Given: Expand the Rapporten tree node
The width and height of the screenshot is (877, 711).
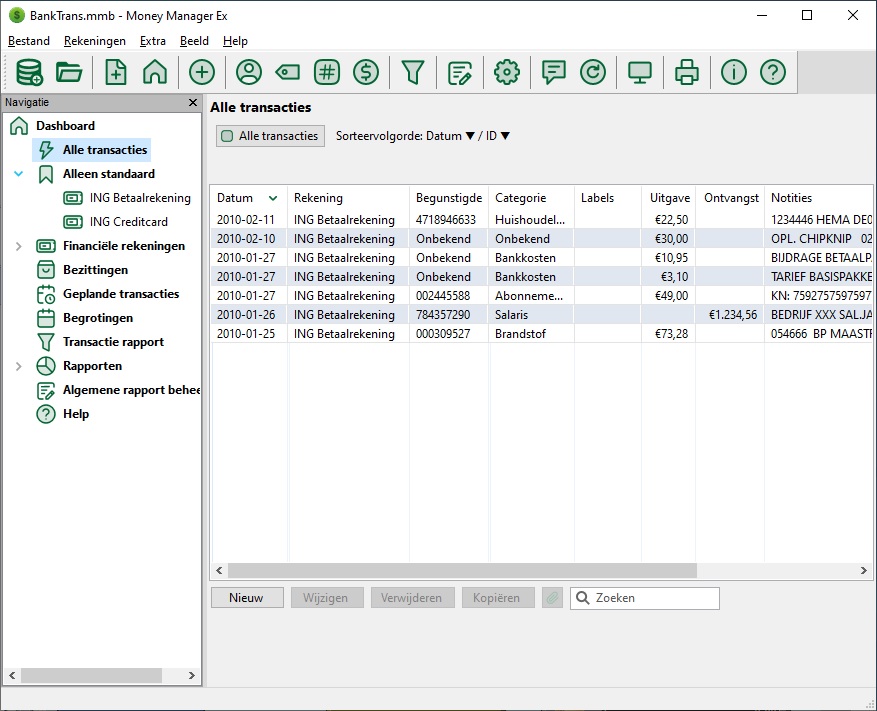Looking at the screenshot, I should [x=18, y=366].
